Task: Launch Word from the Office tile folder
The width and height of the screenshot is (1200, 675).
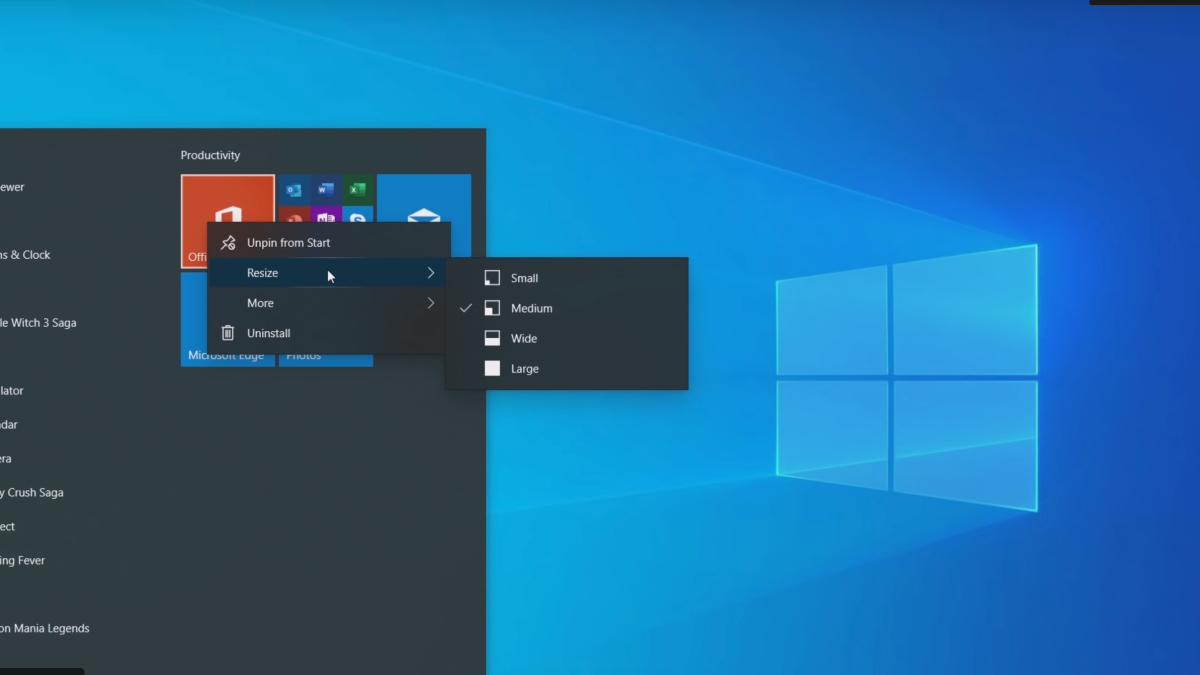Action: point(325,189)
